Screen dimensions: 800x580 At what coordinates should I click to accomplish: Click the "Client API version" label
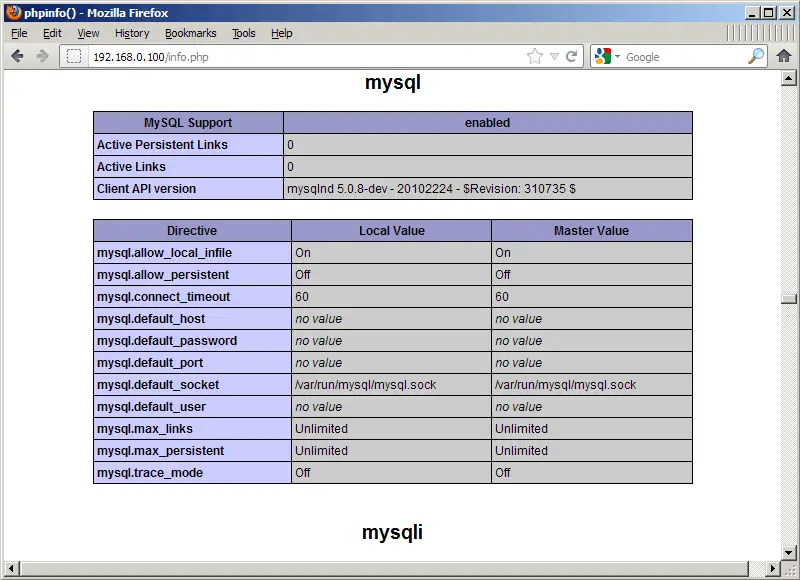click(146, 189)
